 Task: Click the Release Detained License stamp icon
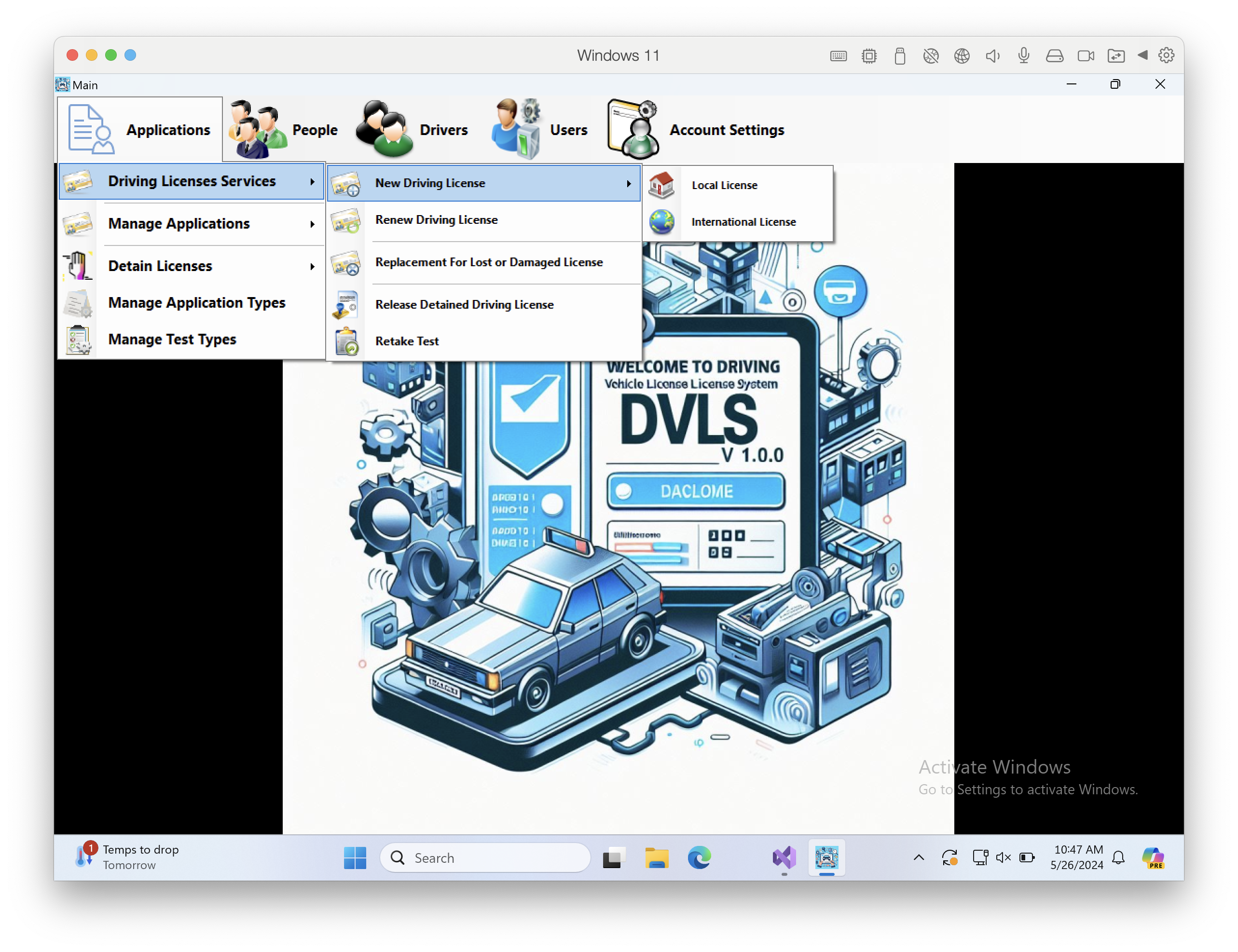point(346,305)
